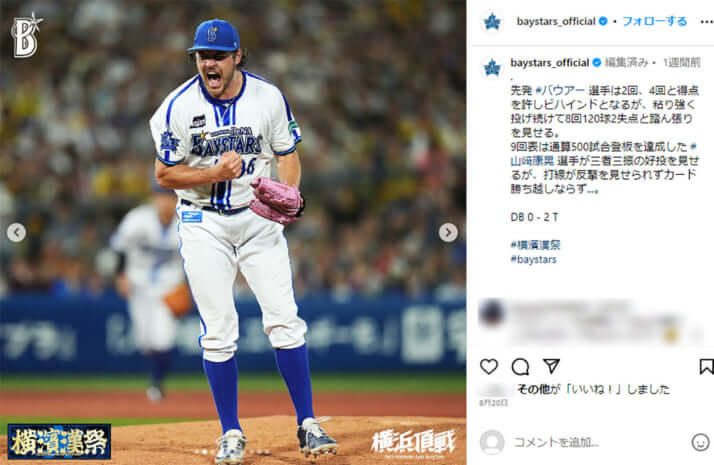Open the #baystars hashtag
The height and width of the screenshot is (465, 714).
[533, 259]
